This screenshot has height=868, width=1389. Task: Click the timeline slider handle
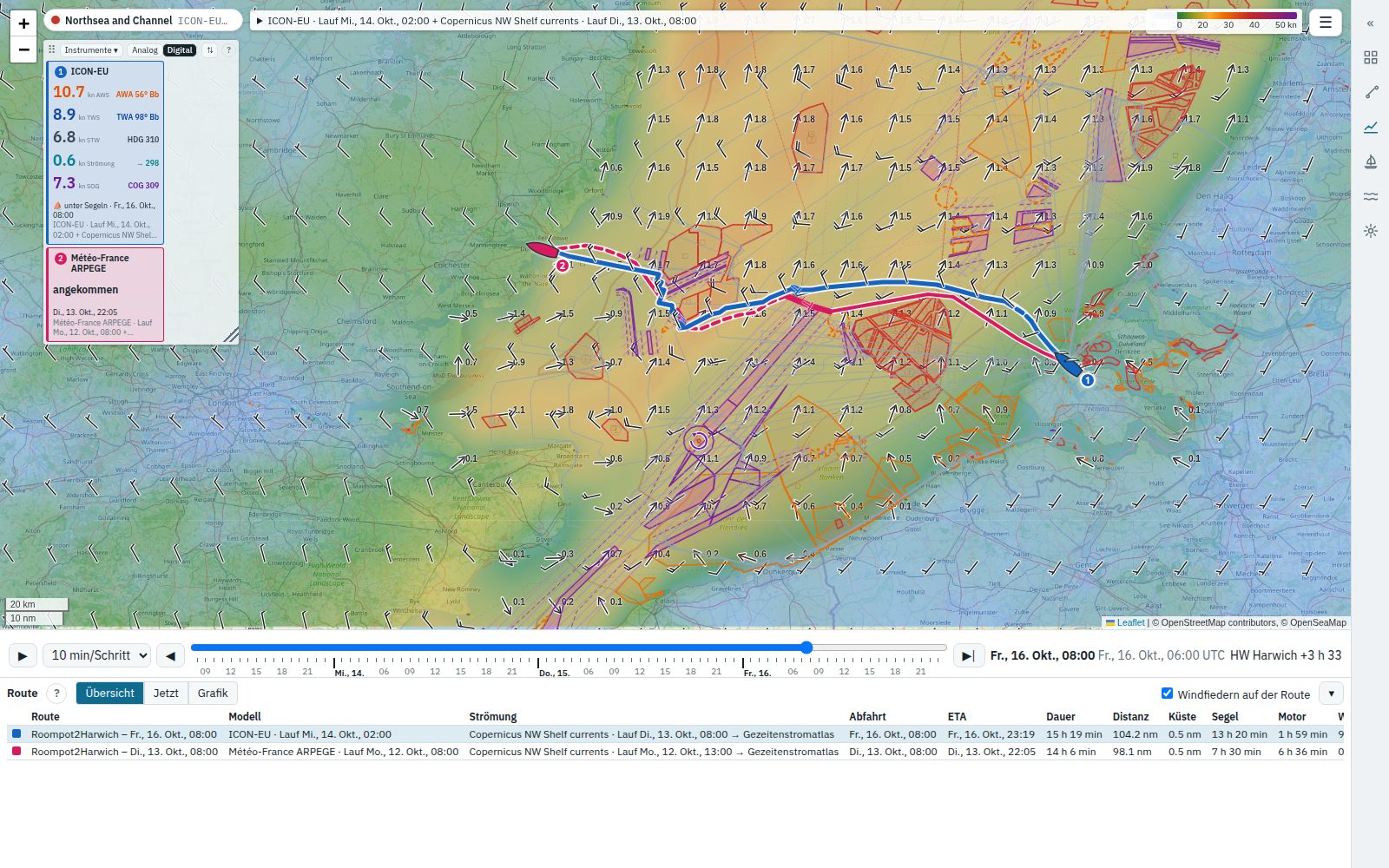point(806,648)
